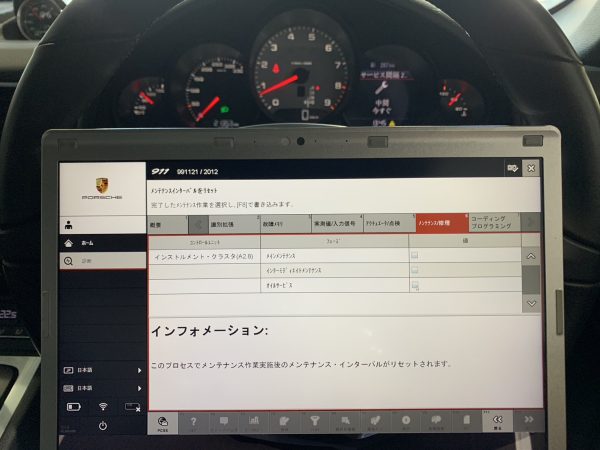Tick the インターミディエイトメンテナンス checkbox

(414, 270)
